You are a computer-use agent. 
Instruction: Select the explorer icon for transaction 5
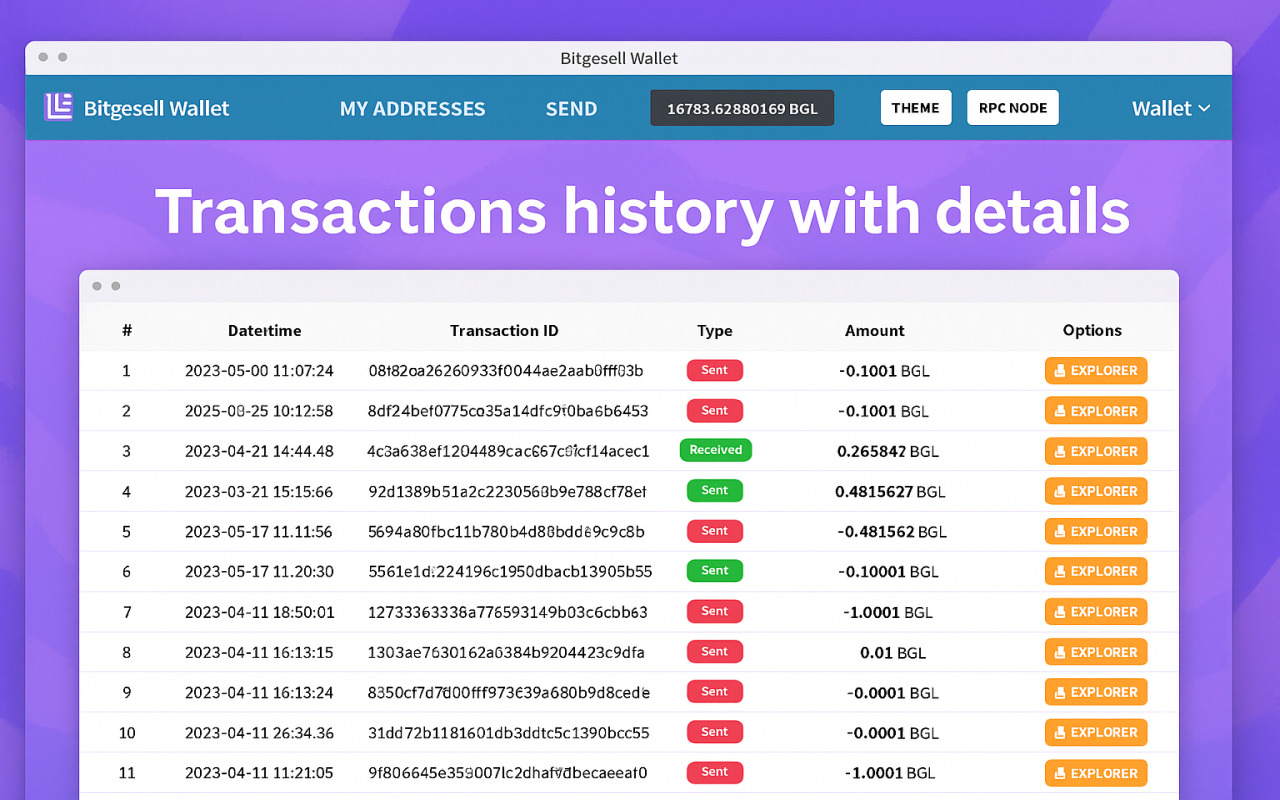tap(1060, 531)
